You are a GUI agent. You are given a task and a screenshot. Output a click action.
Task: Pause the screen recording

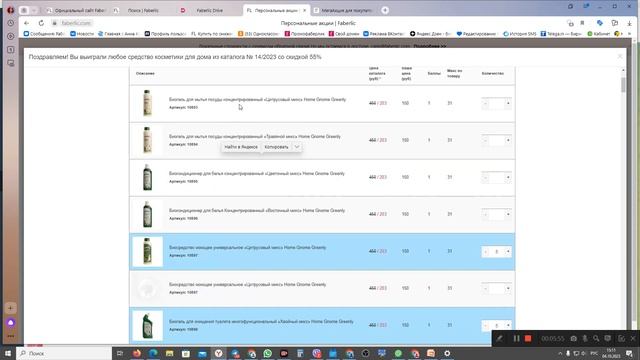[x=516, y=338]
